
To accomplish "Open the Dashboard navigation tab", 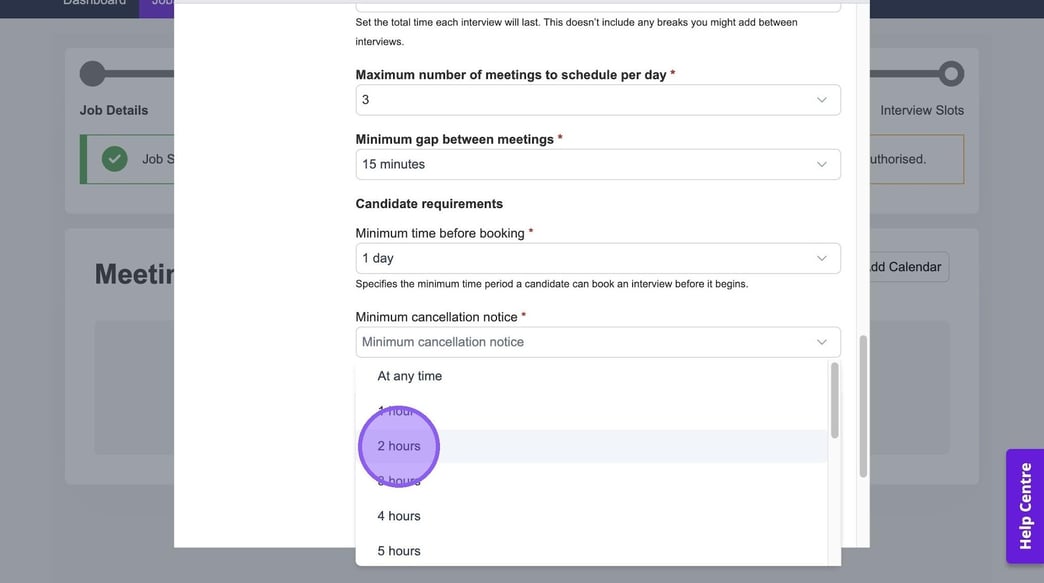I will click(x=95, y=3).
